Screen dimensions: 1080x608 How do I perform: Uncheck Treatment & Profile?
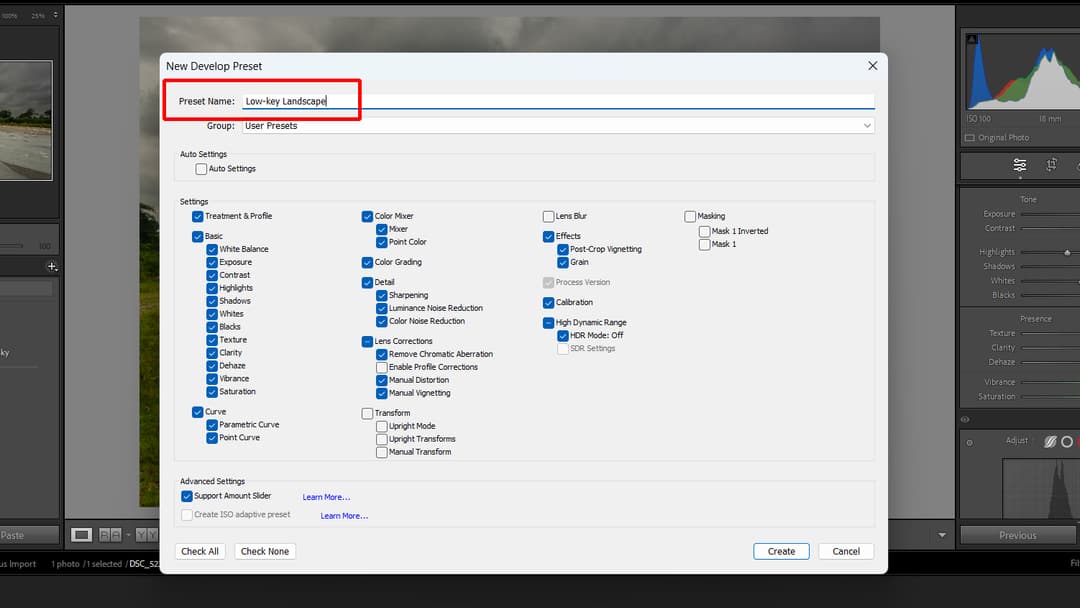[x=198, y=216]
